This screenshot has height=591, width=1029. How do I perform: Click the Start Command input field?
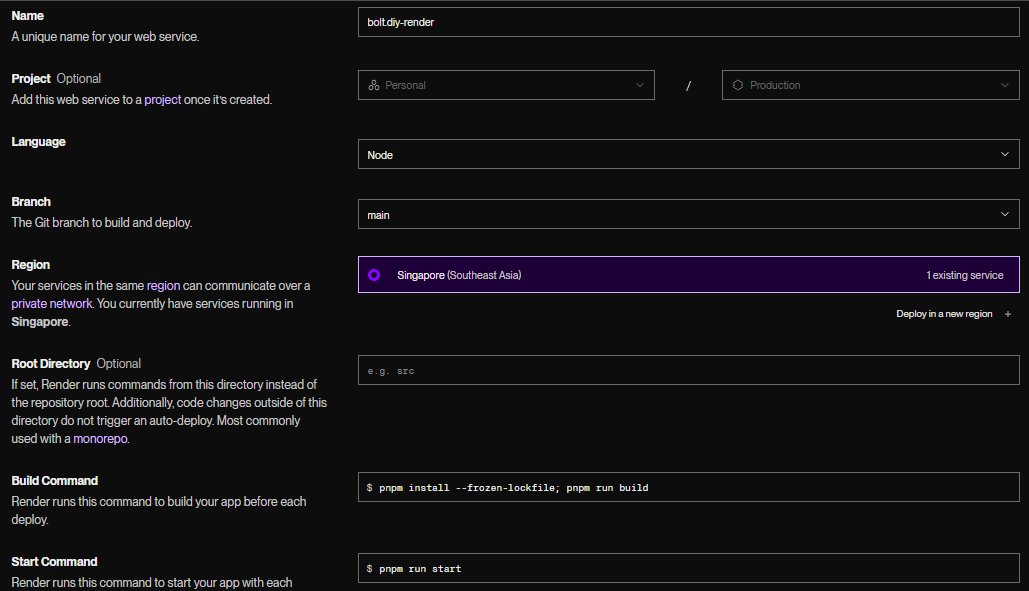688,569
